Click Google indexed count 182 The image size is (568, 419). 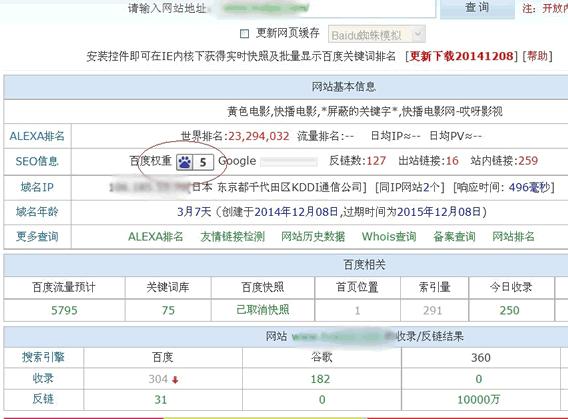pyautogui.click(x=320, y=379)
